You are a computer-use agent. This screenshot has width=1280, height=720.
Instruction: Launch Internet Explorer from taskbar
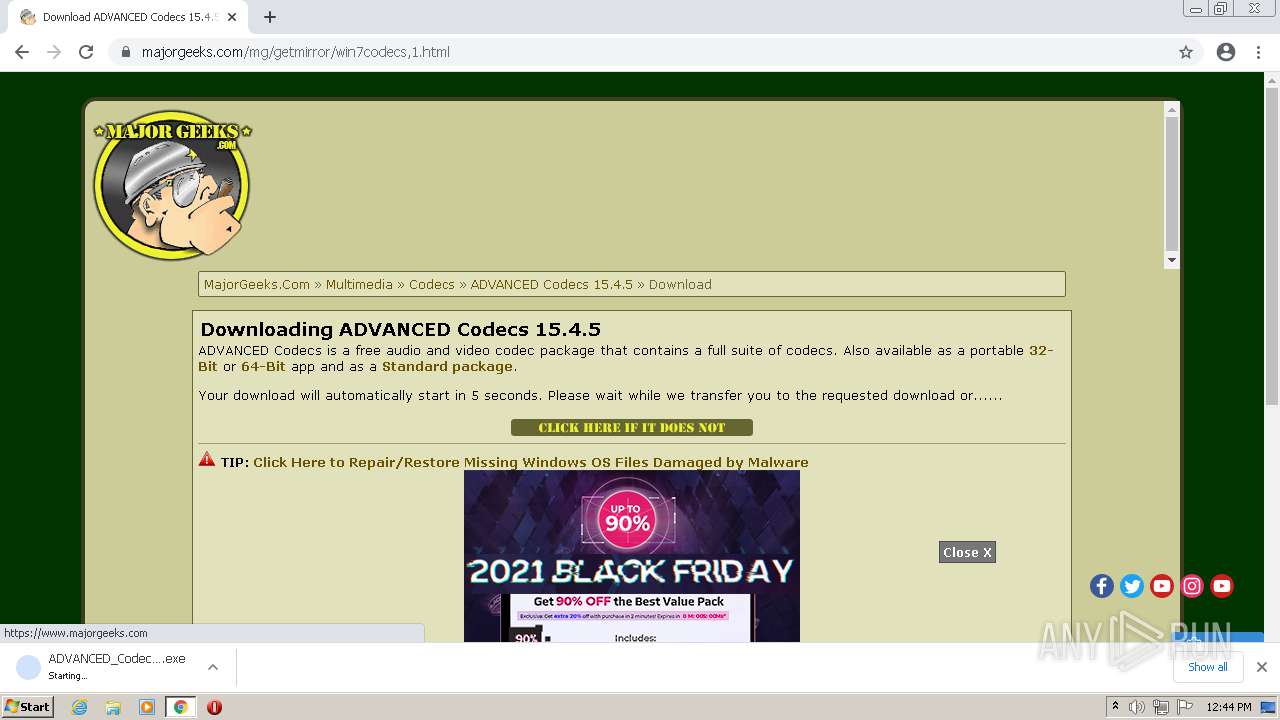click(79, 707)
